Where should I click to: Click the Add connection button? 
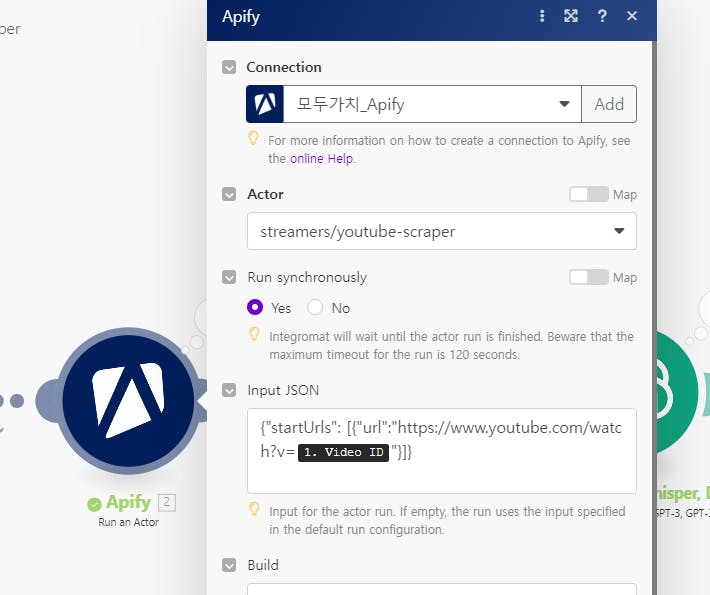tap(609, 104)
